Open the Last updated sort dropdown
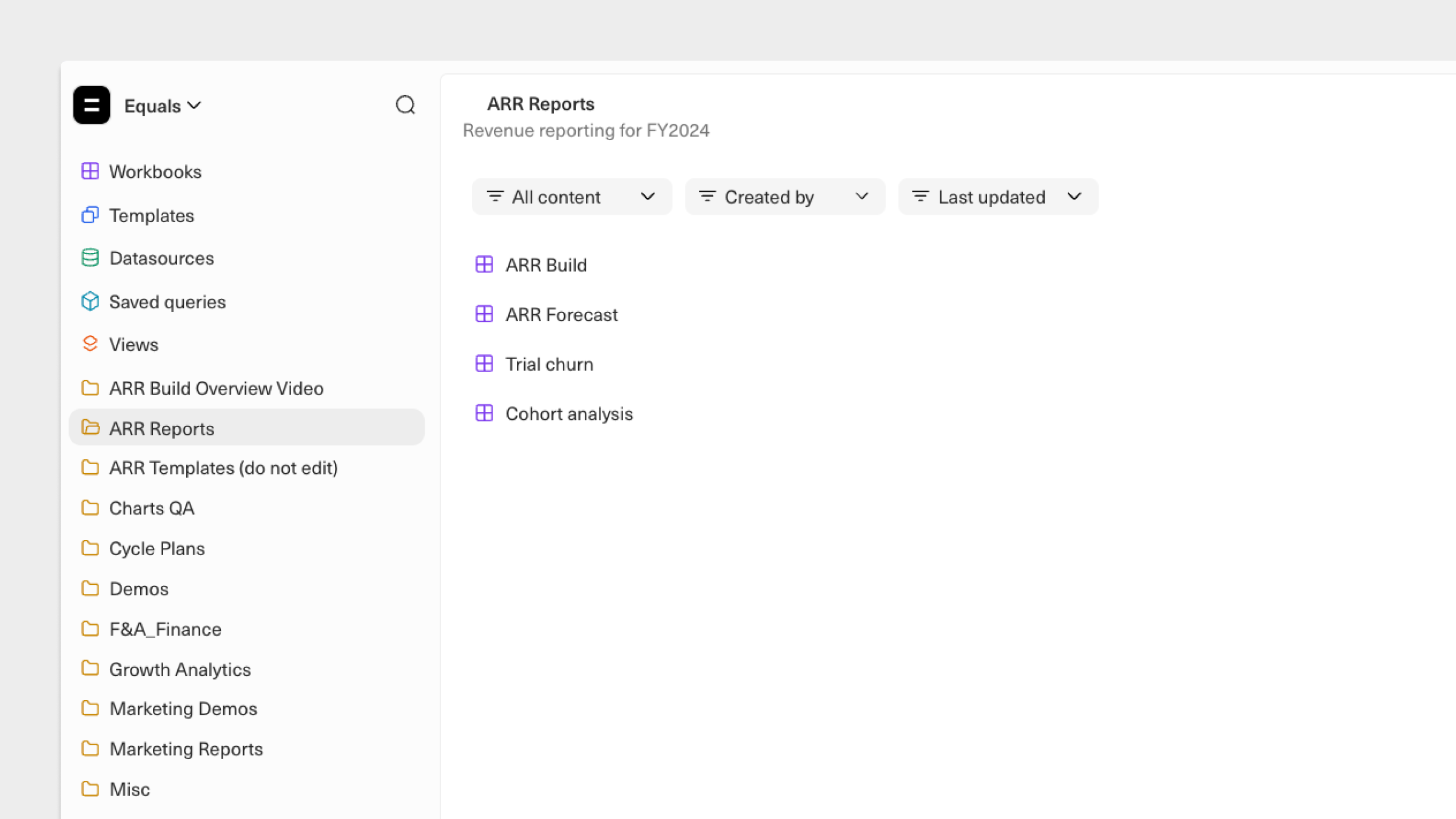This screenshot has width=1456, height=819. pyautogui.click(x=997, y=197)
